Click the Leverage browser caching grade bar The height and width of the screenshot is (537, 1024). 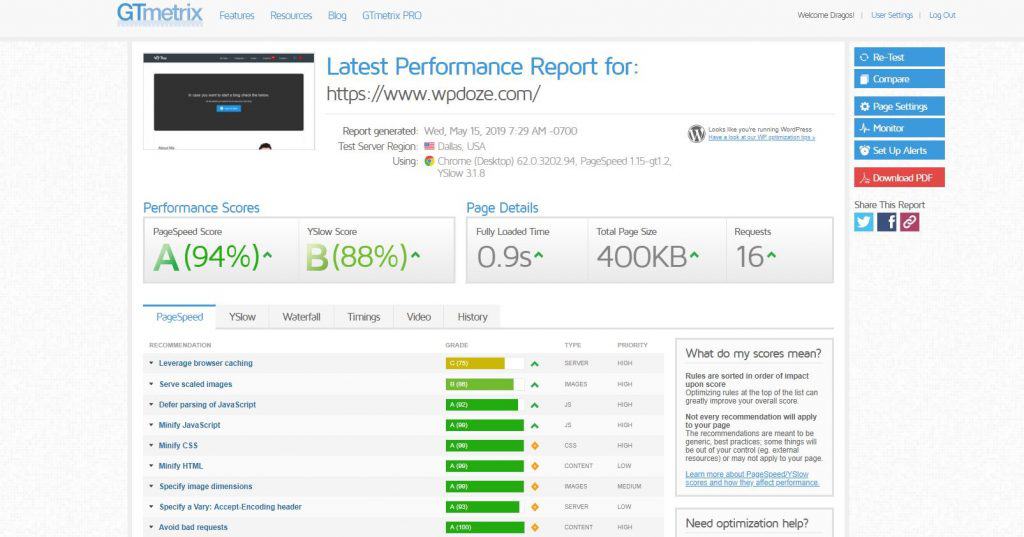tap(485, 363)
